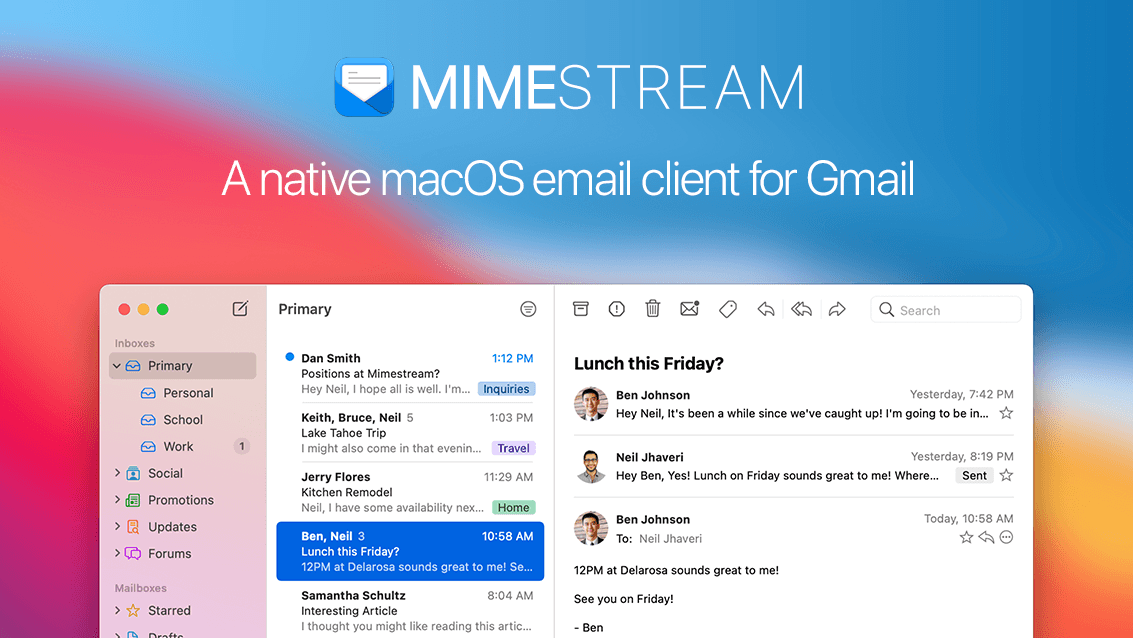Click Ben Johnson's avatar on the 10:58 AM message

591,528
